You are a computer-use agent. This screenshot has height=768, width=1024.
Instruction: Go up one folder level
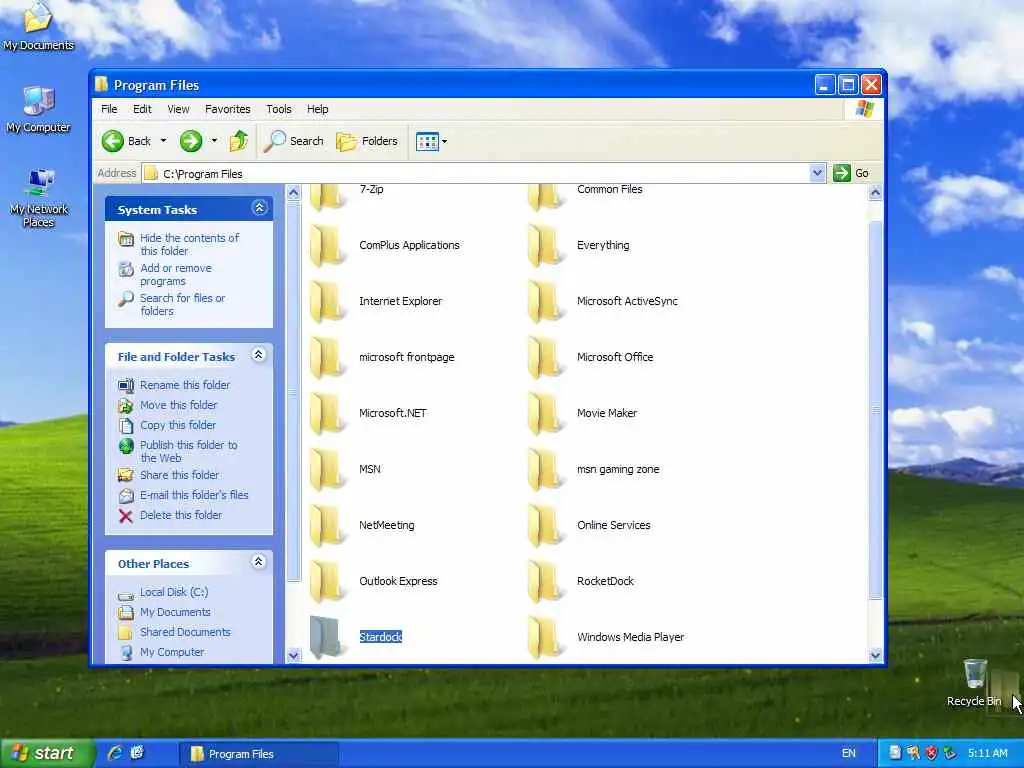pyautogui.click(x=238, y=141)
